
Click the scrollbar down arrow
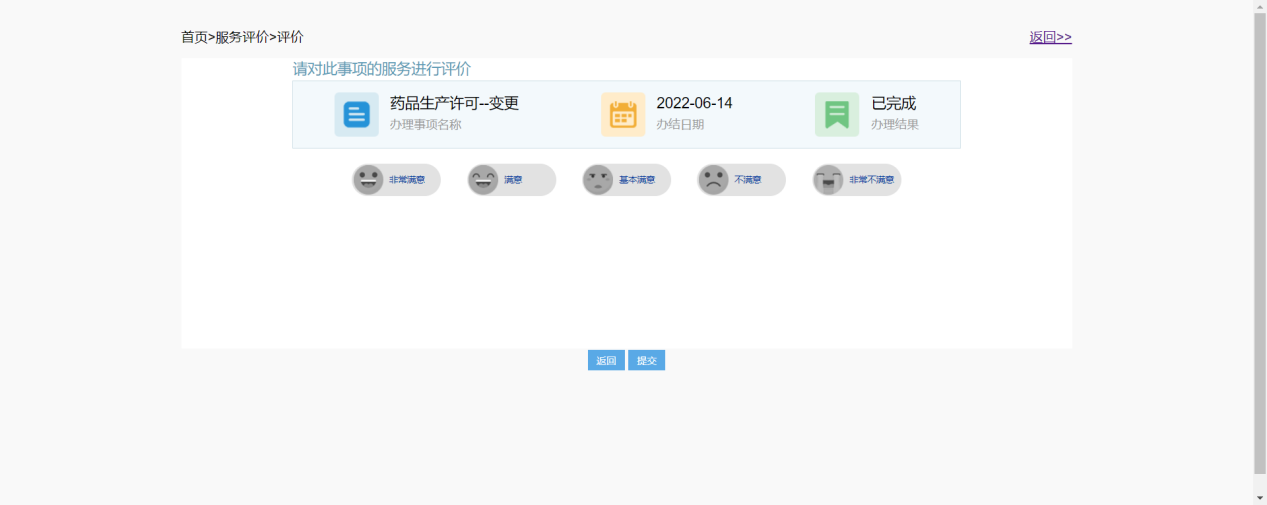[1260, 498]
